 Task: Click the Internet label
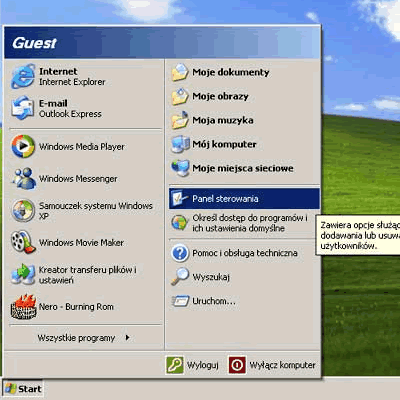(x=58, y=71)
